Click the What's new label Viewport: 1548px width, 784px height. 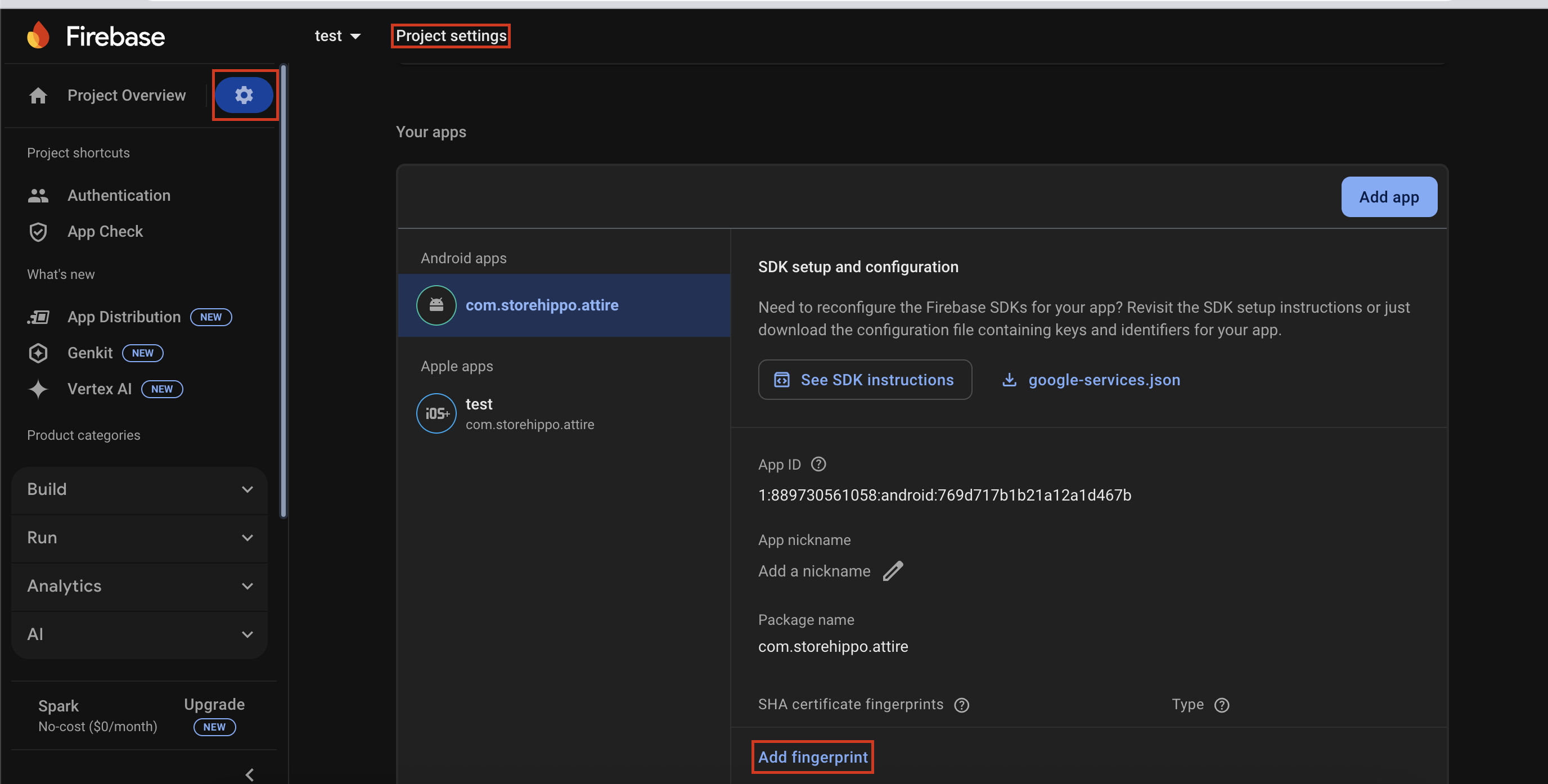coord(61,274)
